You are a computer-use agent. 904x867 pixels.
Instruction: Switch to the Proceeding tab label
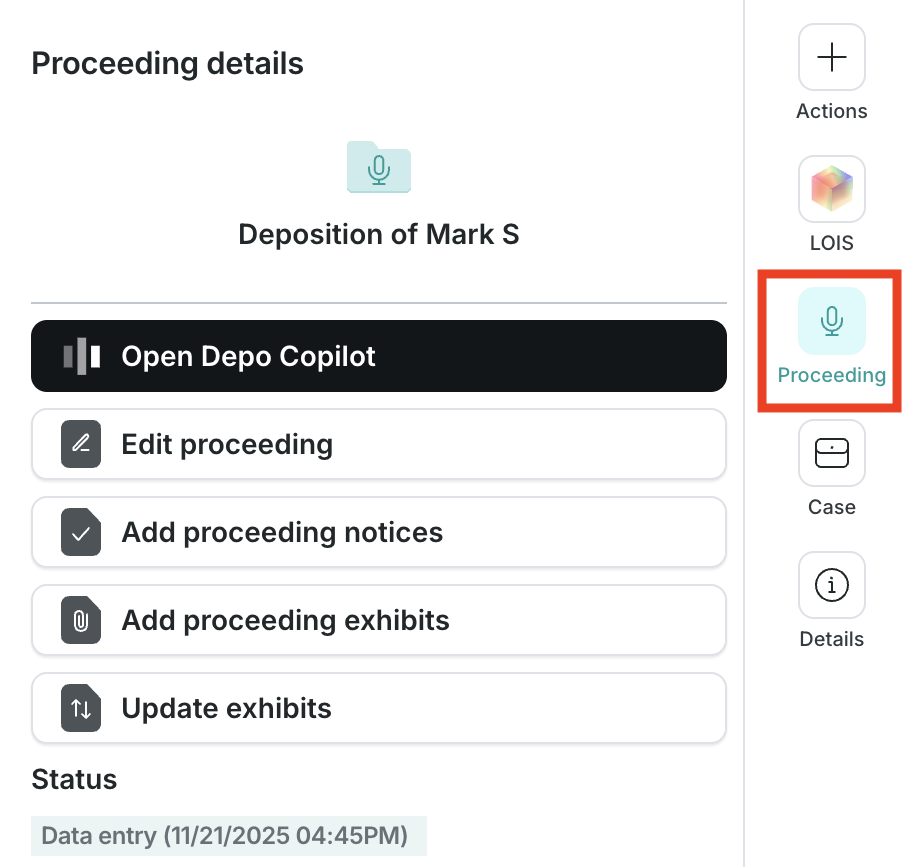click(831, 375)
